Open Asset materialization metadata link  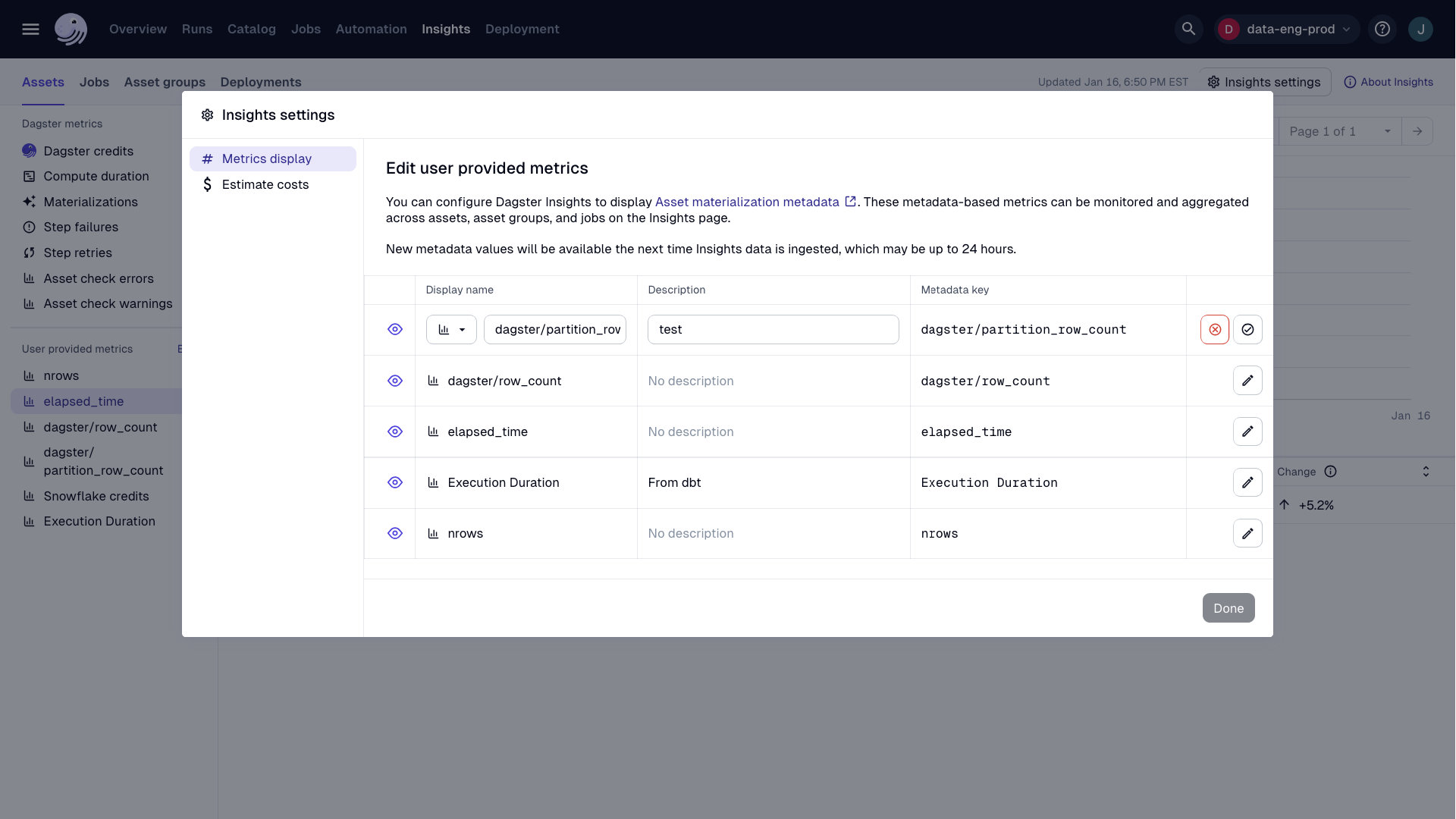(746, 202)
